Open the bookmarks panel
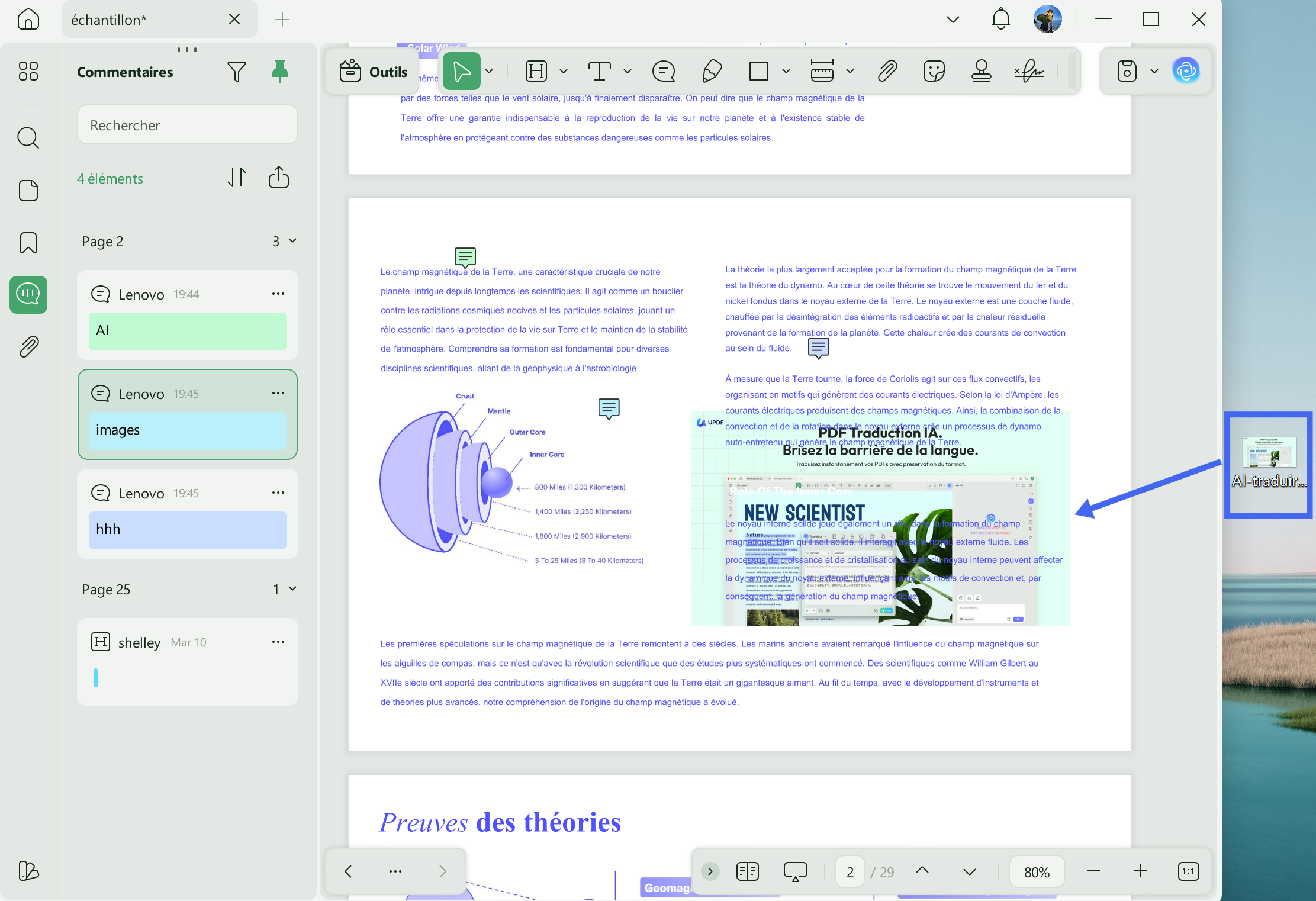The height and width of the screenshot is (901, 1316). [x=28, y=243]
